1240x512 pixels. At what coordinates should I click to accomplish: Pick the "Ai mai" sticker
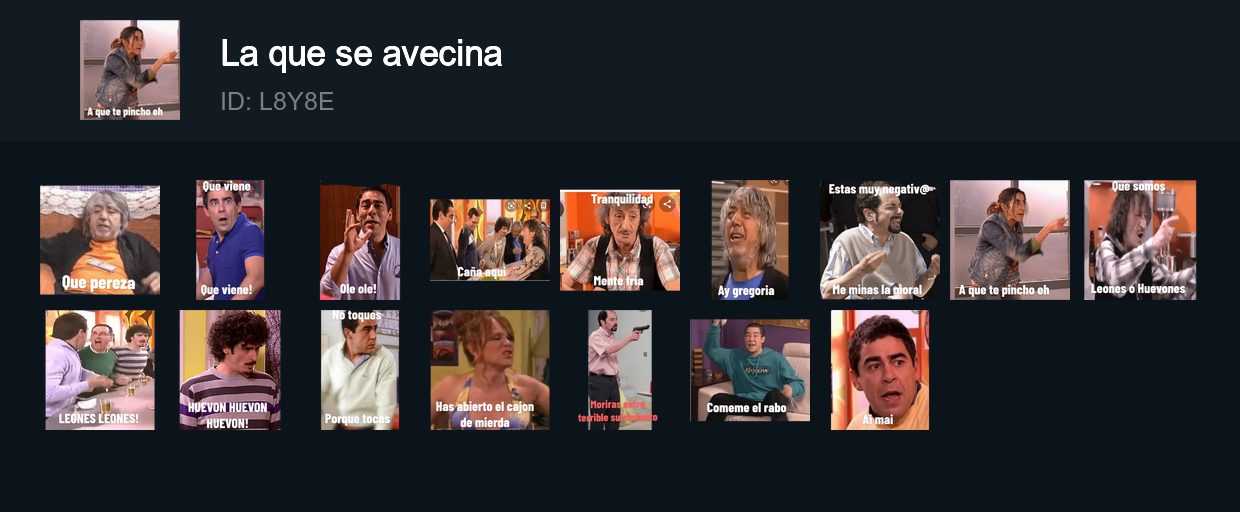click(x=880, y=370)
